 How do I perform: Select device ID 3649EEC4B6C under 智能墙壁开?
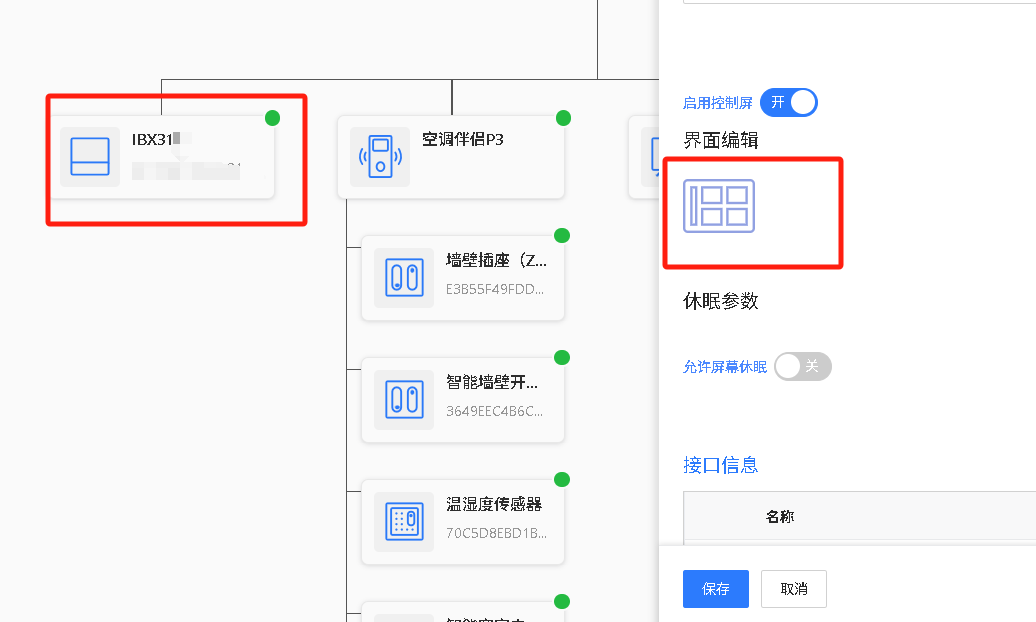(x=496, y=411)
